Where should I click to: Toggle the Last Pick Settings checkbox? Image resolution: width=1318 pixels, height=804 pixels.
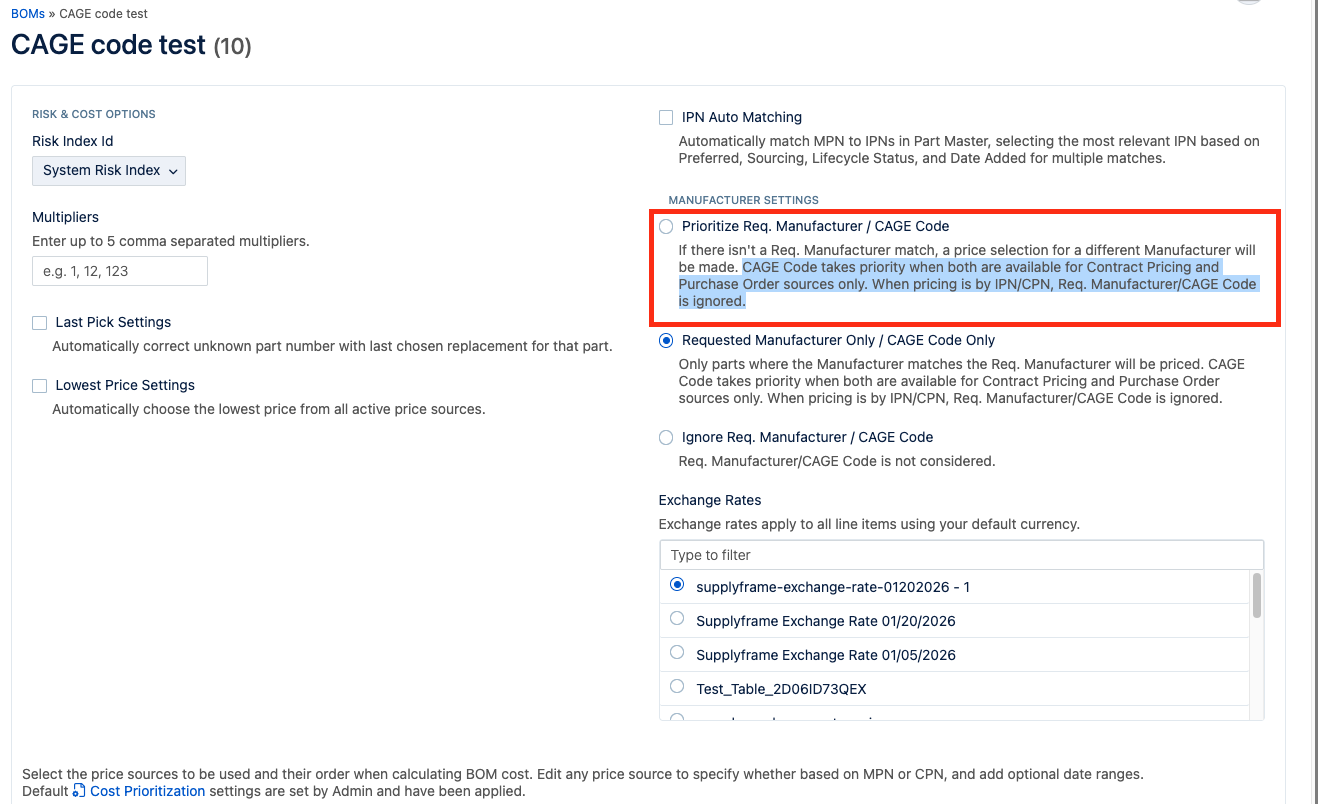[40, 322]
